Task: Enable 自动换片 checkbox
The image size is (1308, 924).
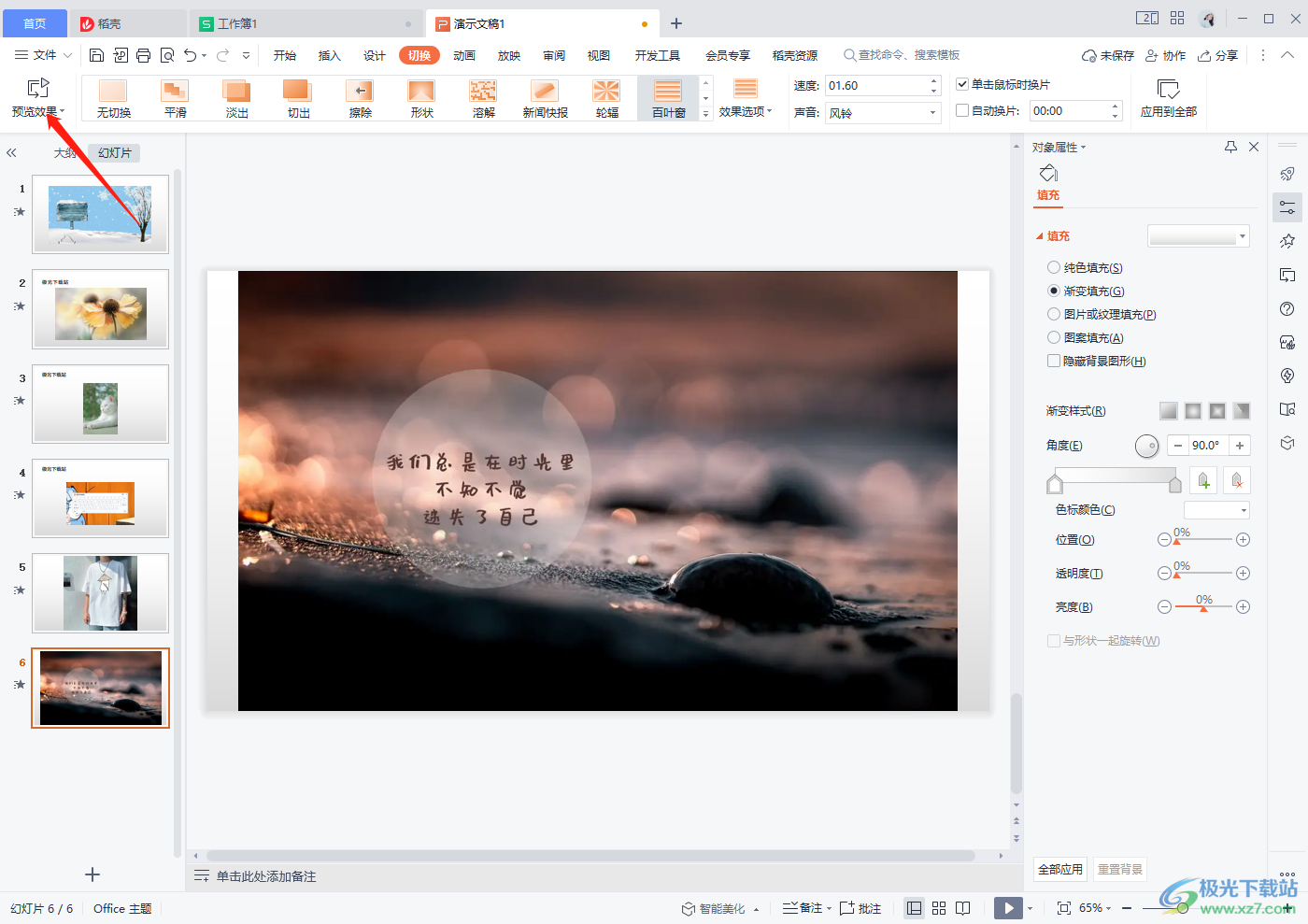Action: click(962, 110)
